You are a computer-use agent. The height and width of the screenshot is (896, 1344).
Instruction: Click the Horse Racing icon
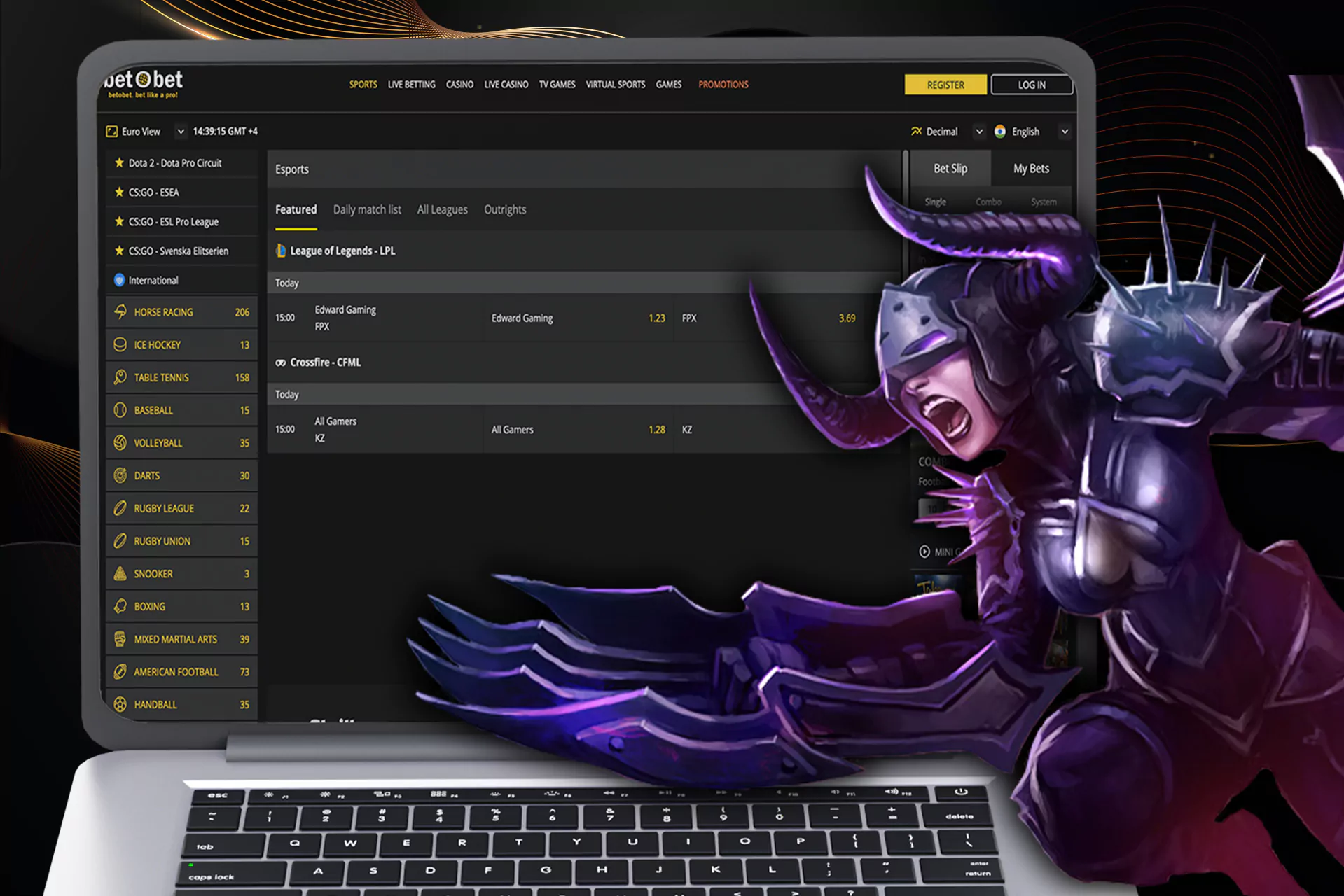tap(120, 311)
